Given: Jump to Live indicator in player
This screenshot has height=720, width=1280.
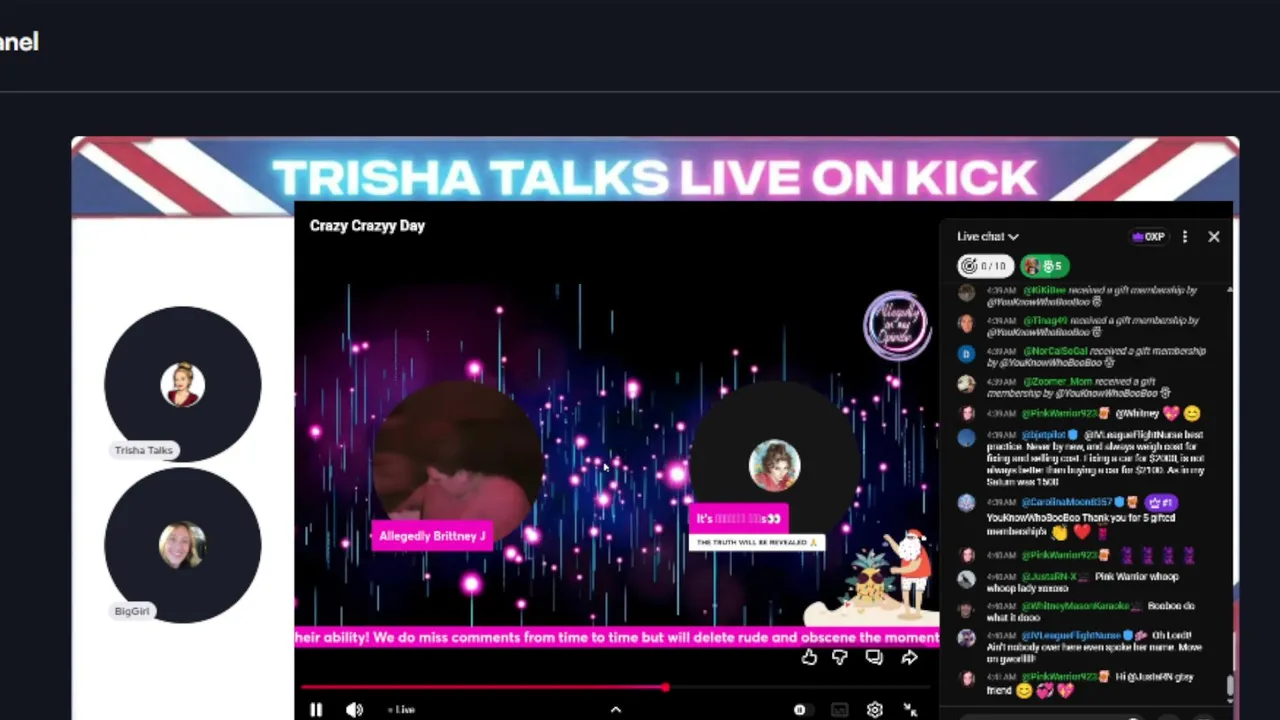Looking at the screenshot, I should pos(402,710).
